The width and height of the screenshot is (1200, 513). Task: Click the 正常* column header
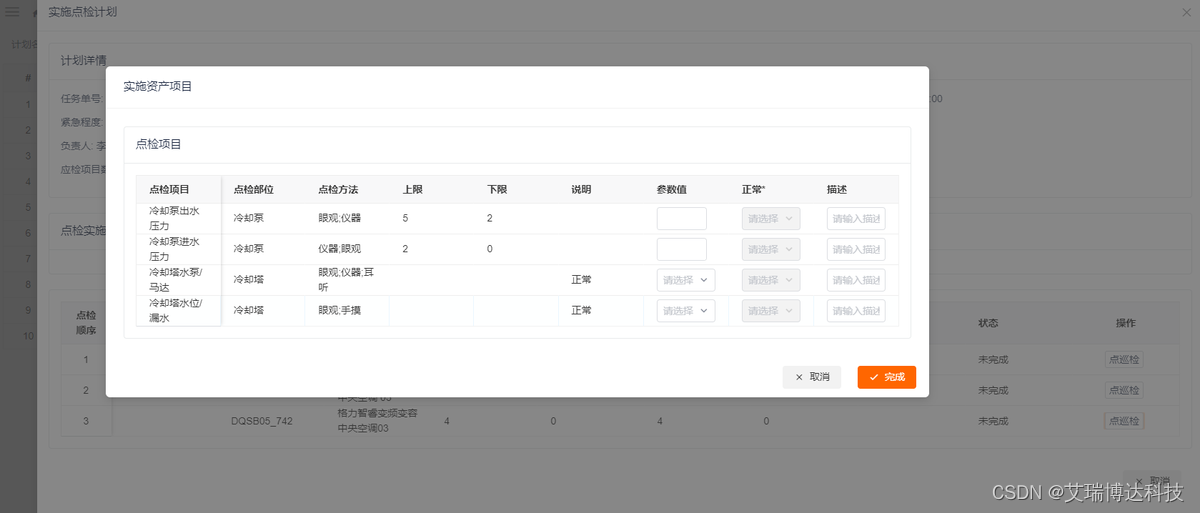(x=771, y=189)
